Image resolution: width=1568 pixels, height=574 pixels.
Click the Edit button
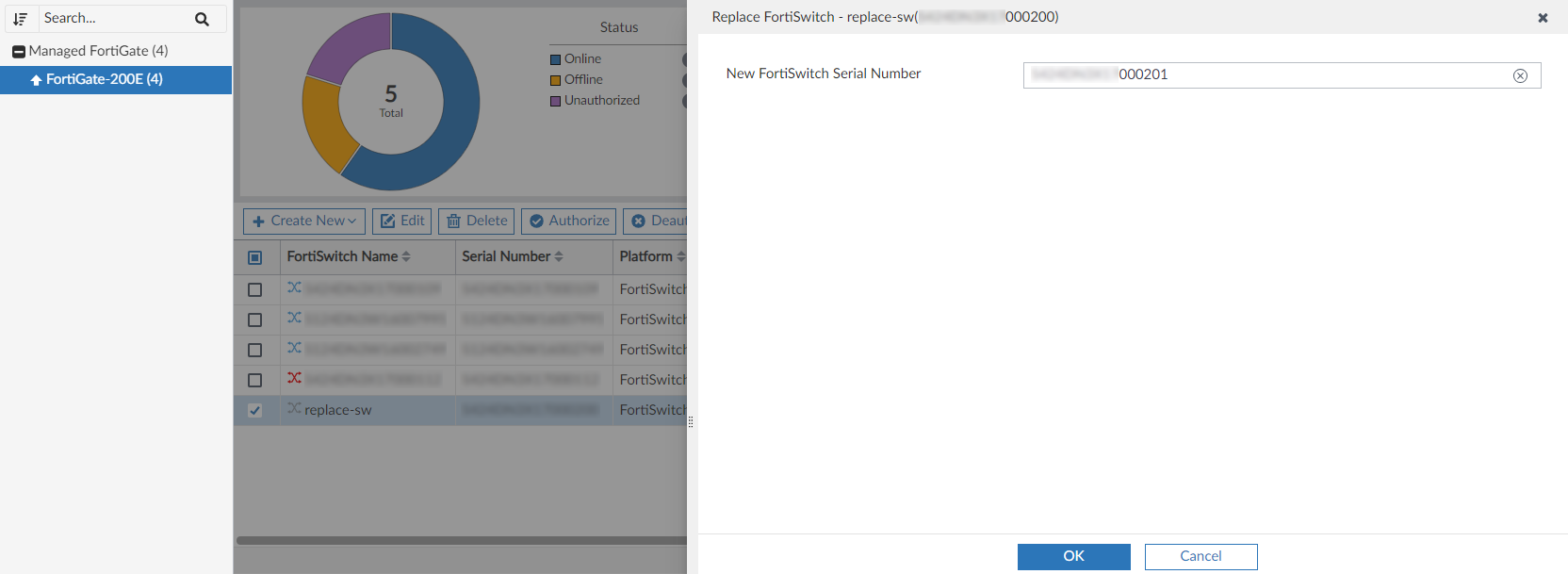[401, 221]
